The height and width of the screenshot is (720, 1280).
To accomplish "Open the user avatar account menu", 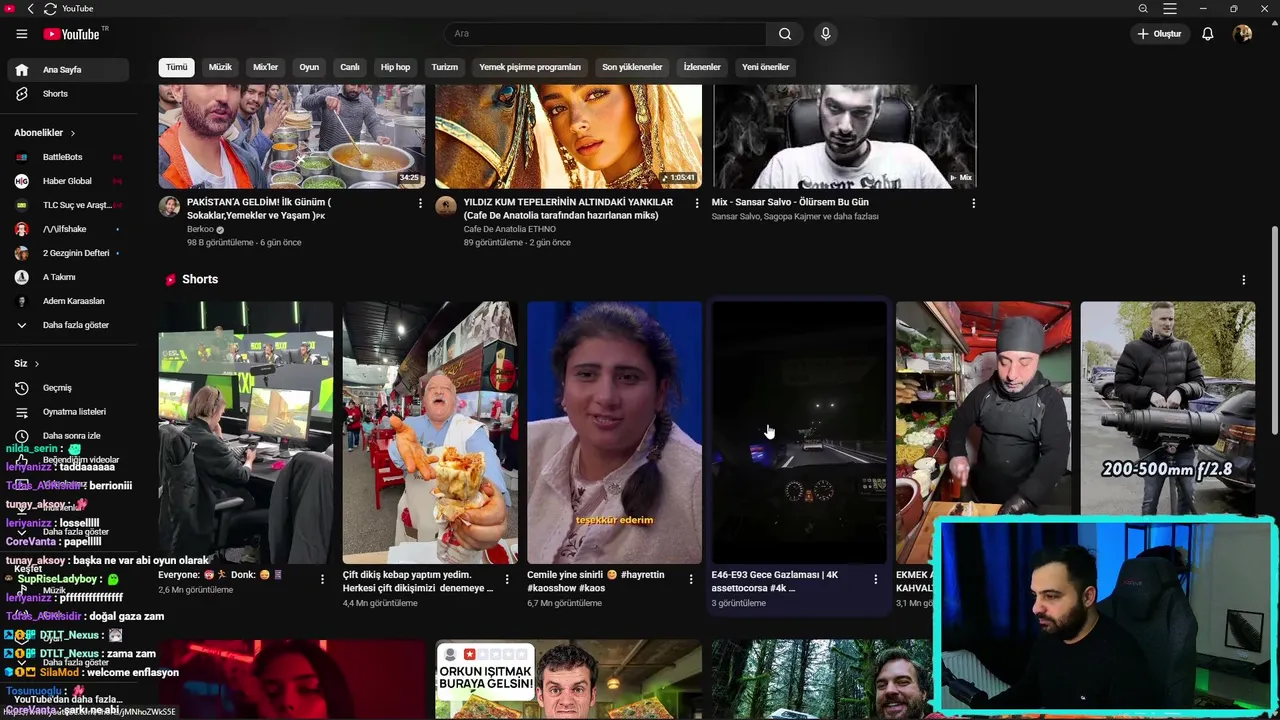I will tap(1242, 34).
